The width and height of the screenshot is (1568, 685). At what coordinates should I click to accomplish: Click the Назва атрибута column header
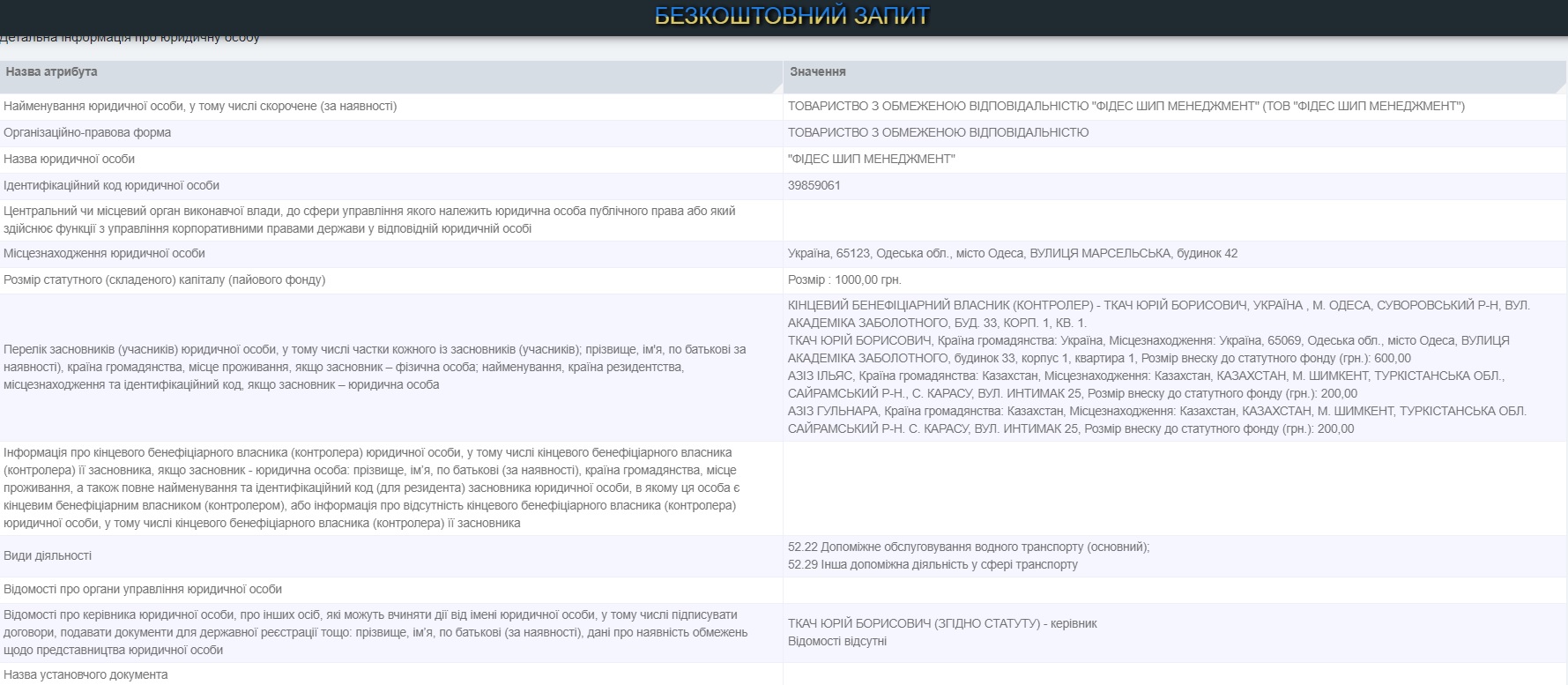(51, 71)
